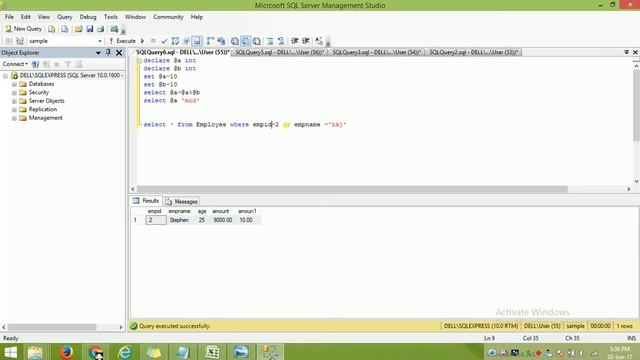Image resolution: width=640 pixels, height=360 pixels.
Task: Click the Disconnect icon in Object Explorer
Action: (47, 64)
